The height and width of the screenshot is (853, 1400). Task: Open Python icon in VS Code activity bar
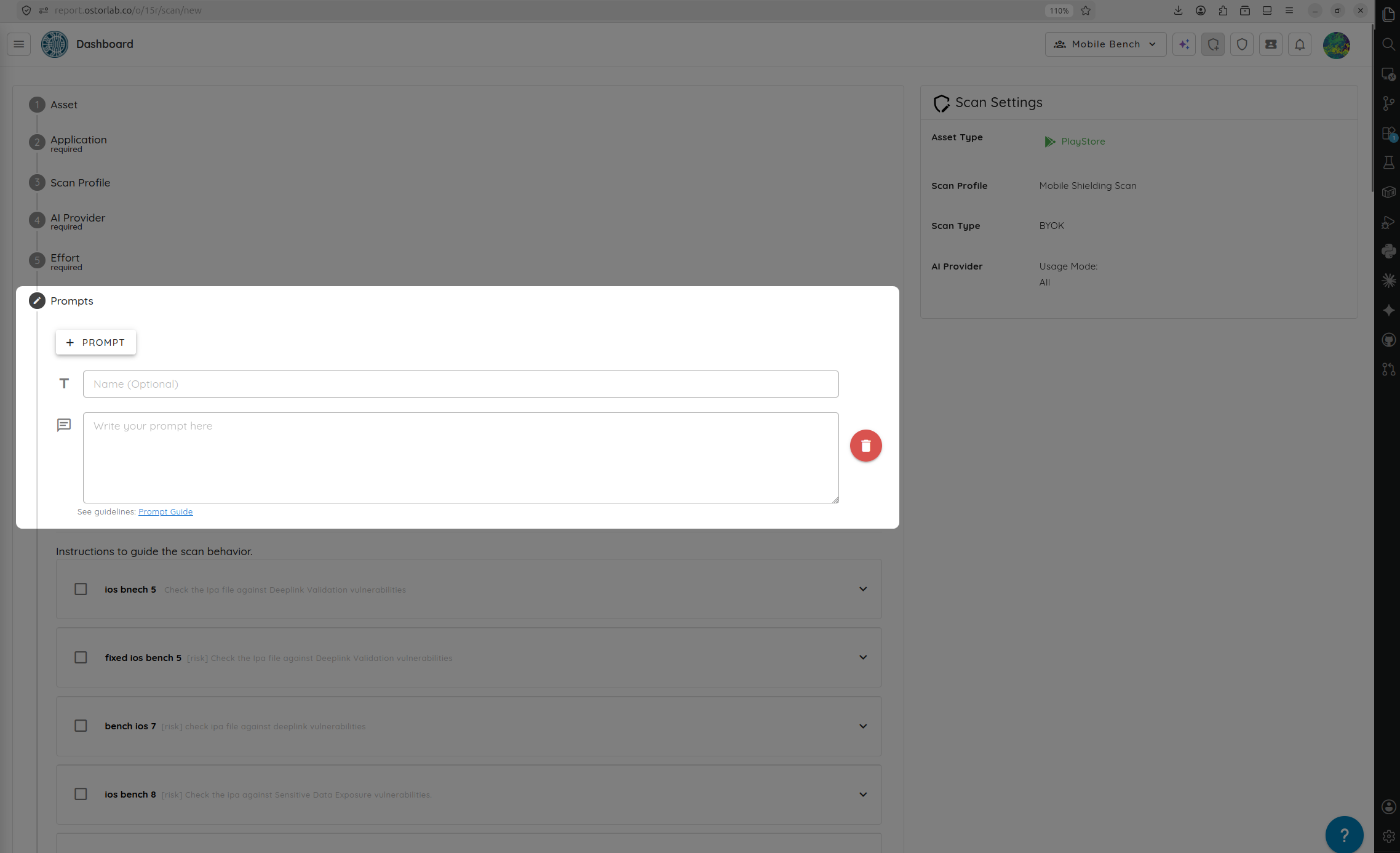(x=1389, y=251)
